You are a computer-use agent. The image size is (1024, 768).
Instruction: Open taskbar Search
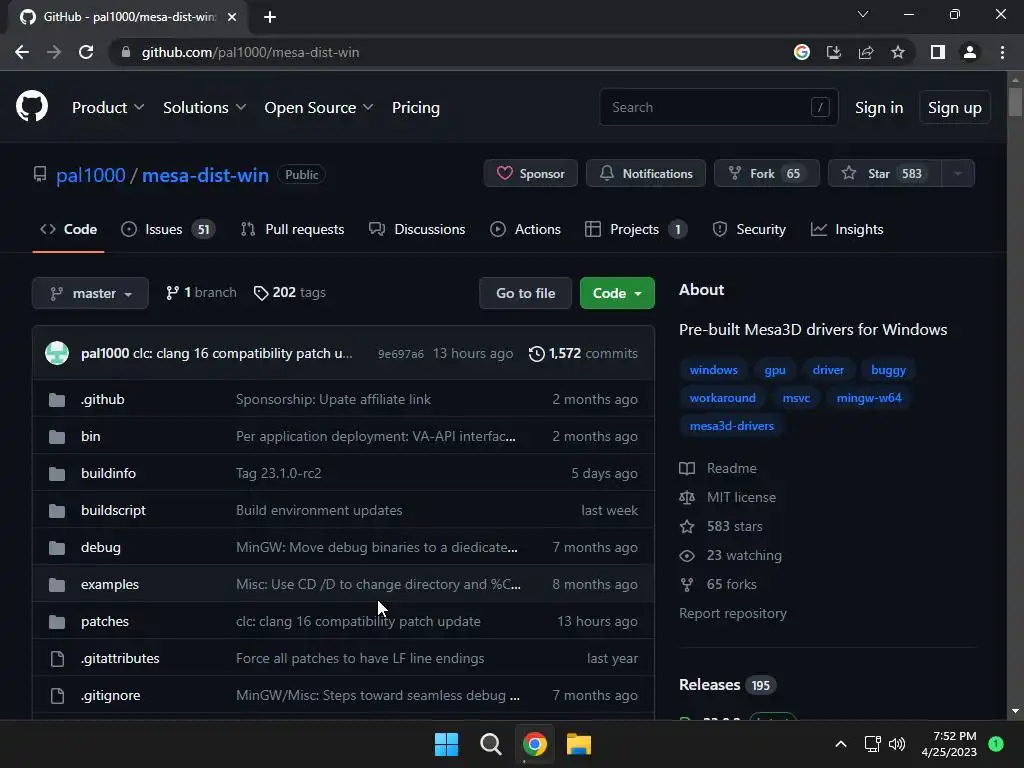pos(490,744)
